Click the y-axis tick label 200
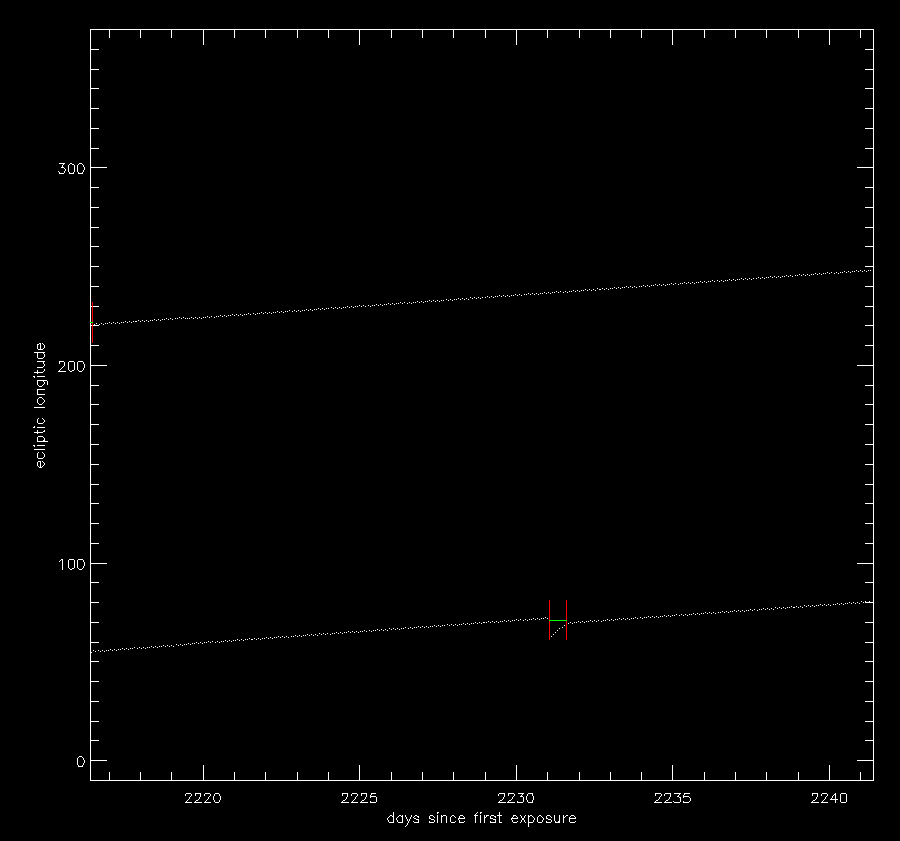The height and width of the screenshot is (841, 900). (71, 366)
